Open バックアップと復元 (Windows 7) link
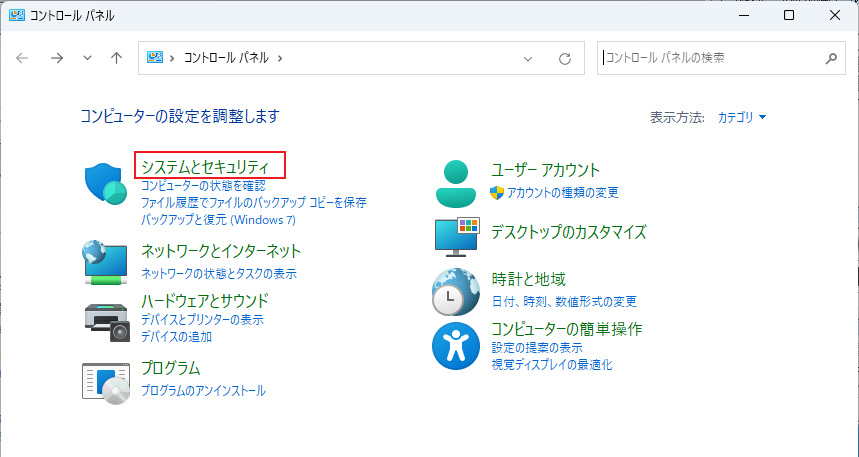The width and height of the screenshot is (859, 457). [219, 220]
